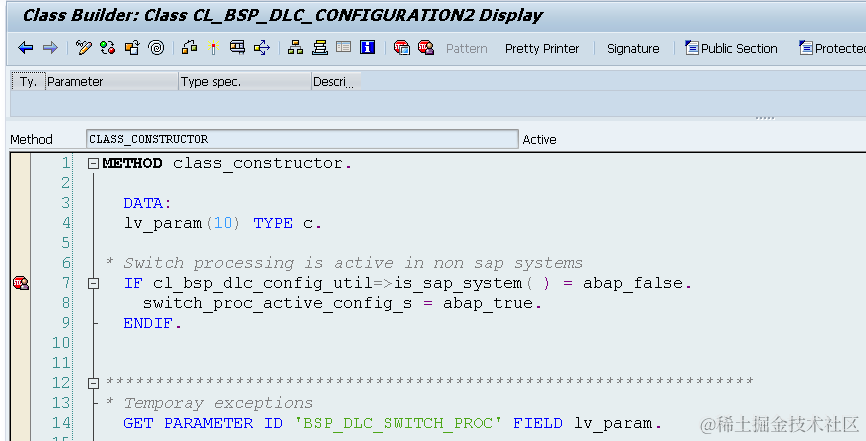Viewport: 866px width, 441px height.
Task: Click the Set/Delete Session Breakpoint icon
Action: point(402,48)
